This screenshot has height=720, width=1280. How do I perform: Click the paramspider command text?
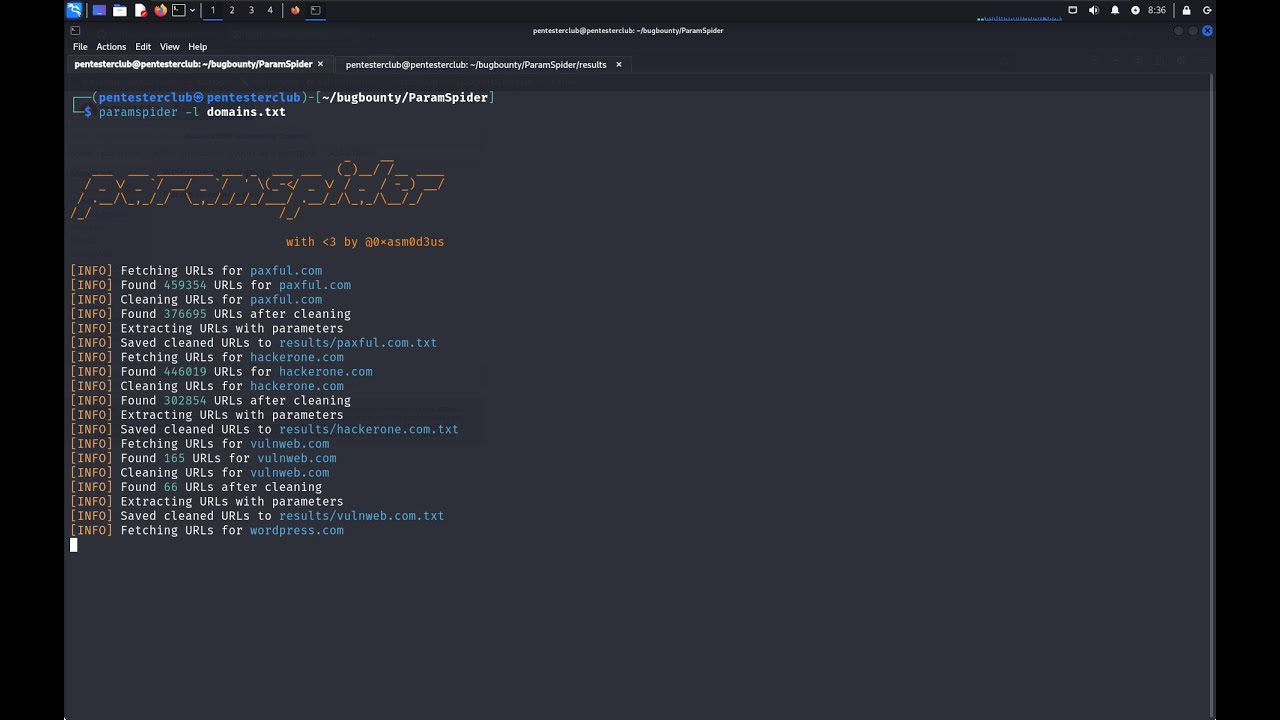coord(139,112)
